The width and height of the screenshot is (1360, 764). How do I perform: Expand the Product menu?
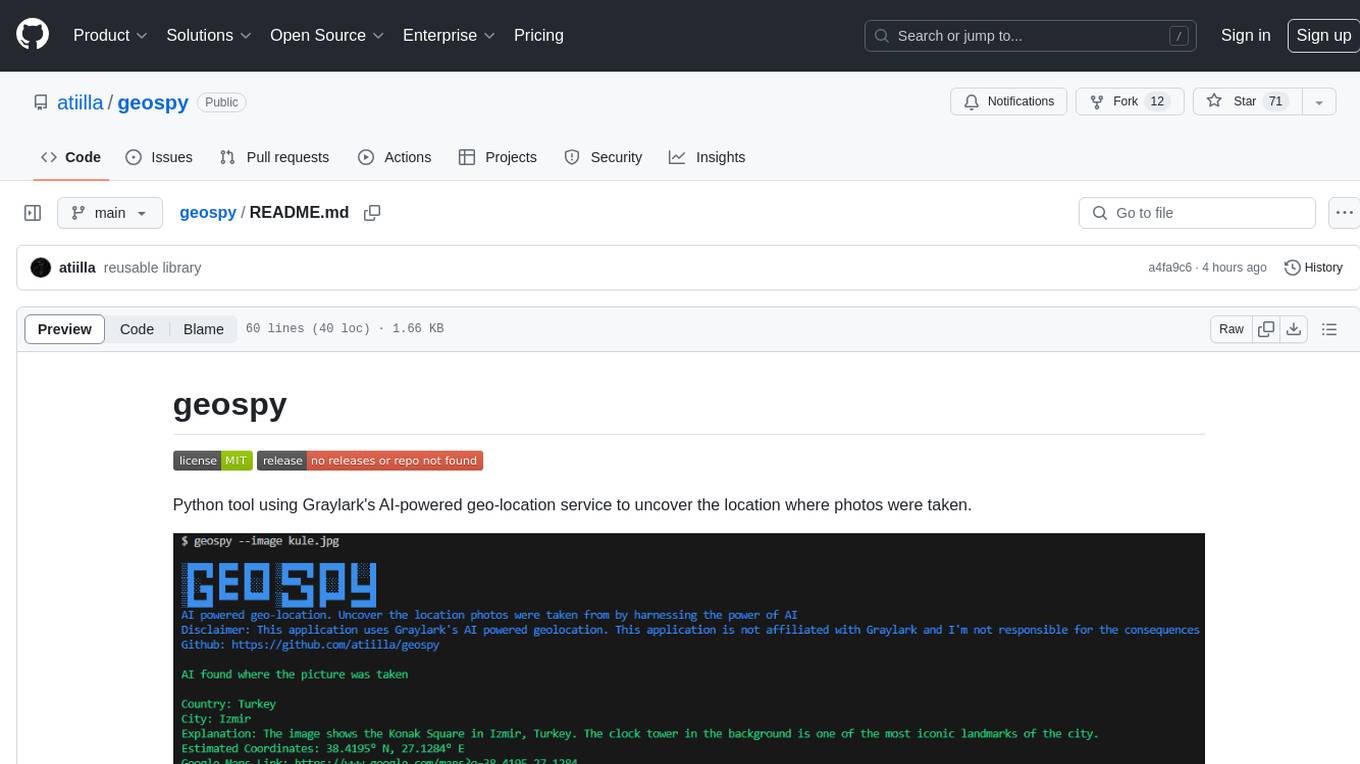(110, 35)
